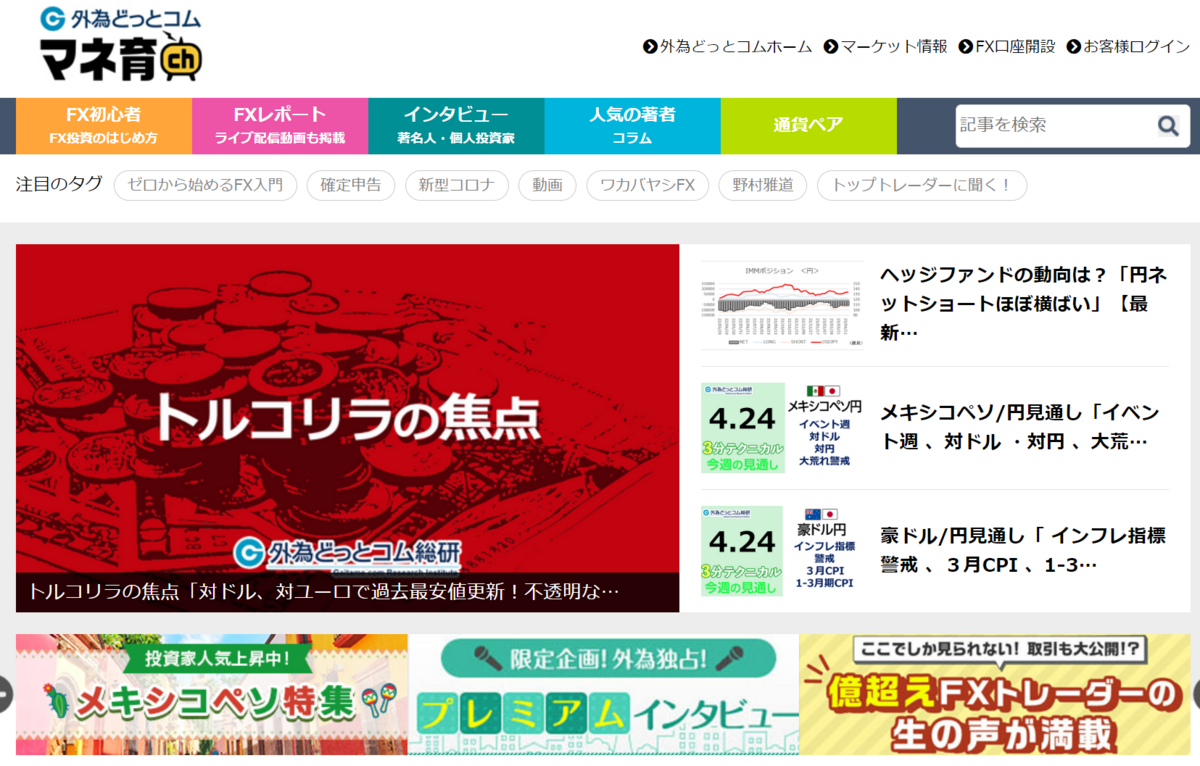This screenshot has width=1200, height=766.
Task: Open the 億超えFXトレーダー banner
Action: tap(996, 694)
